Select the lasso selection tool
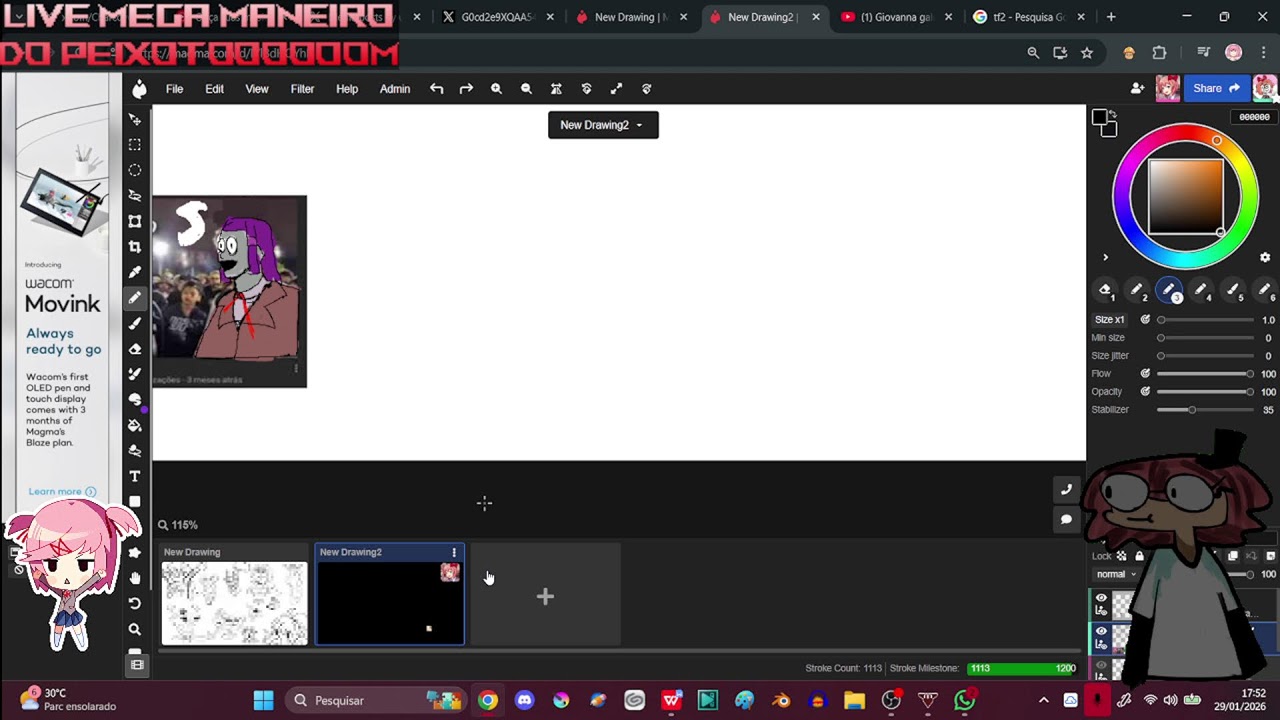1280x720 pixels. click(x=135, y=196)
